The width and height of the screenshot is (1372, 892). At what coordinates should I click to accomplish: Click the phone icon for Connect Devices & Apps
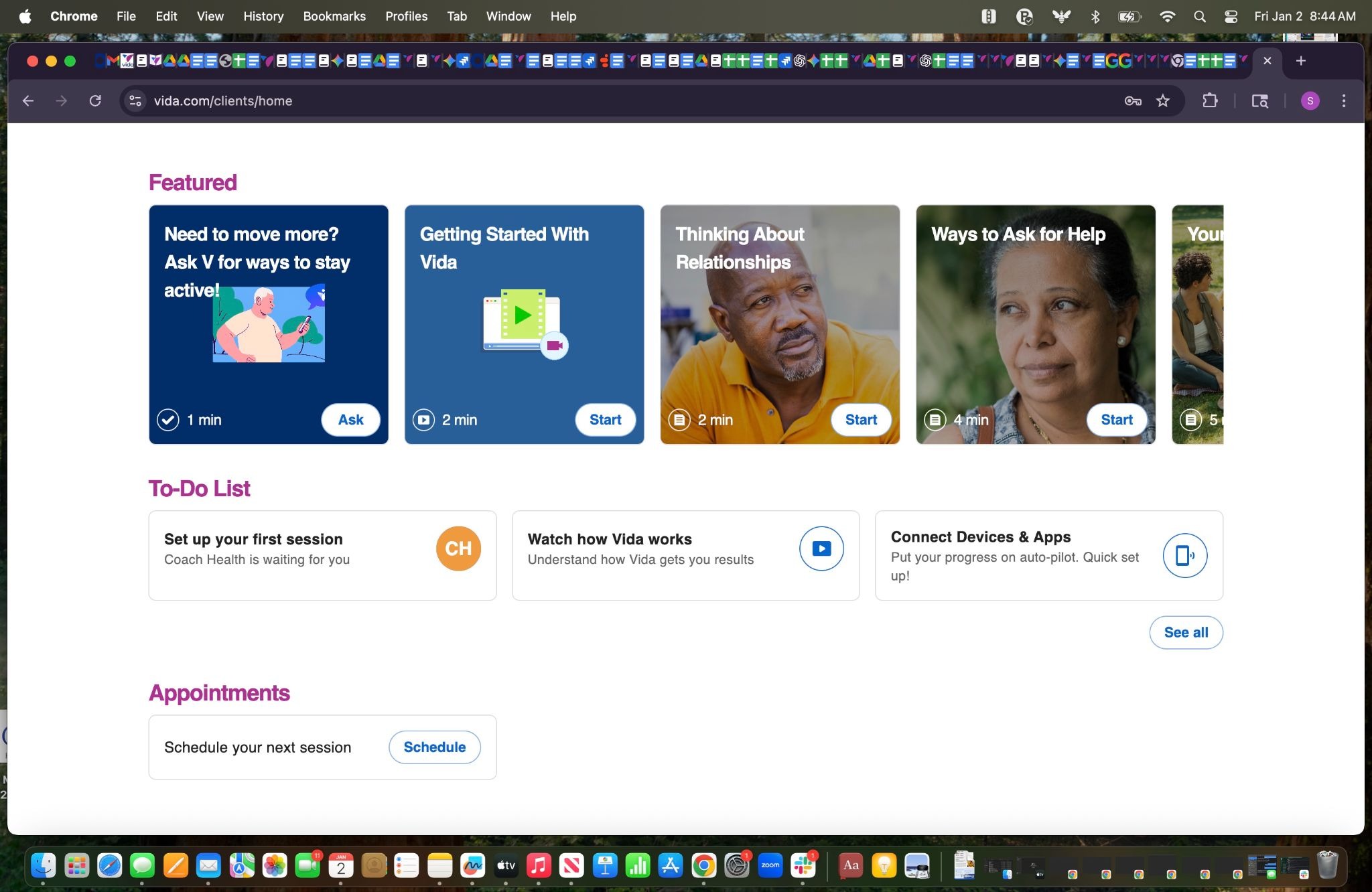coord(1184,555)
